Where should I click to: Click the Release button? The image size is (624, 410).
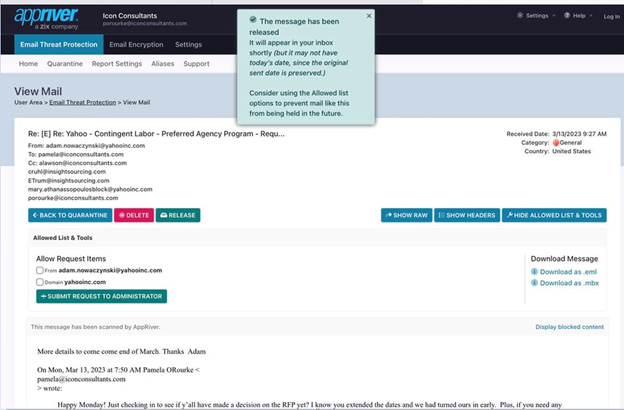(178, 215)
